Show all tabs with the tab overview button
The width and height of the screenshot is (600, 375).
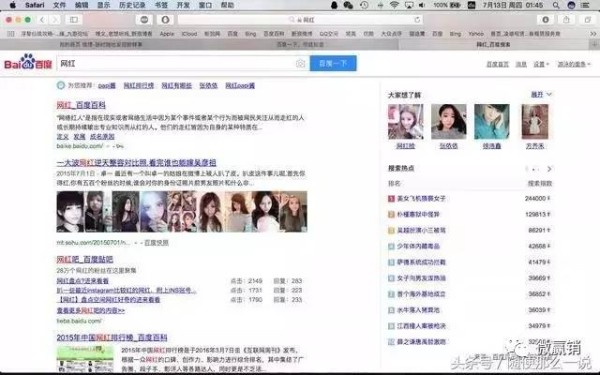tap(588, 20)
